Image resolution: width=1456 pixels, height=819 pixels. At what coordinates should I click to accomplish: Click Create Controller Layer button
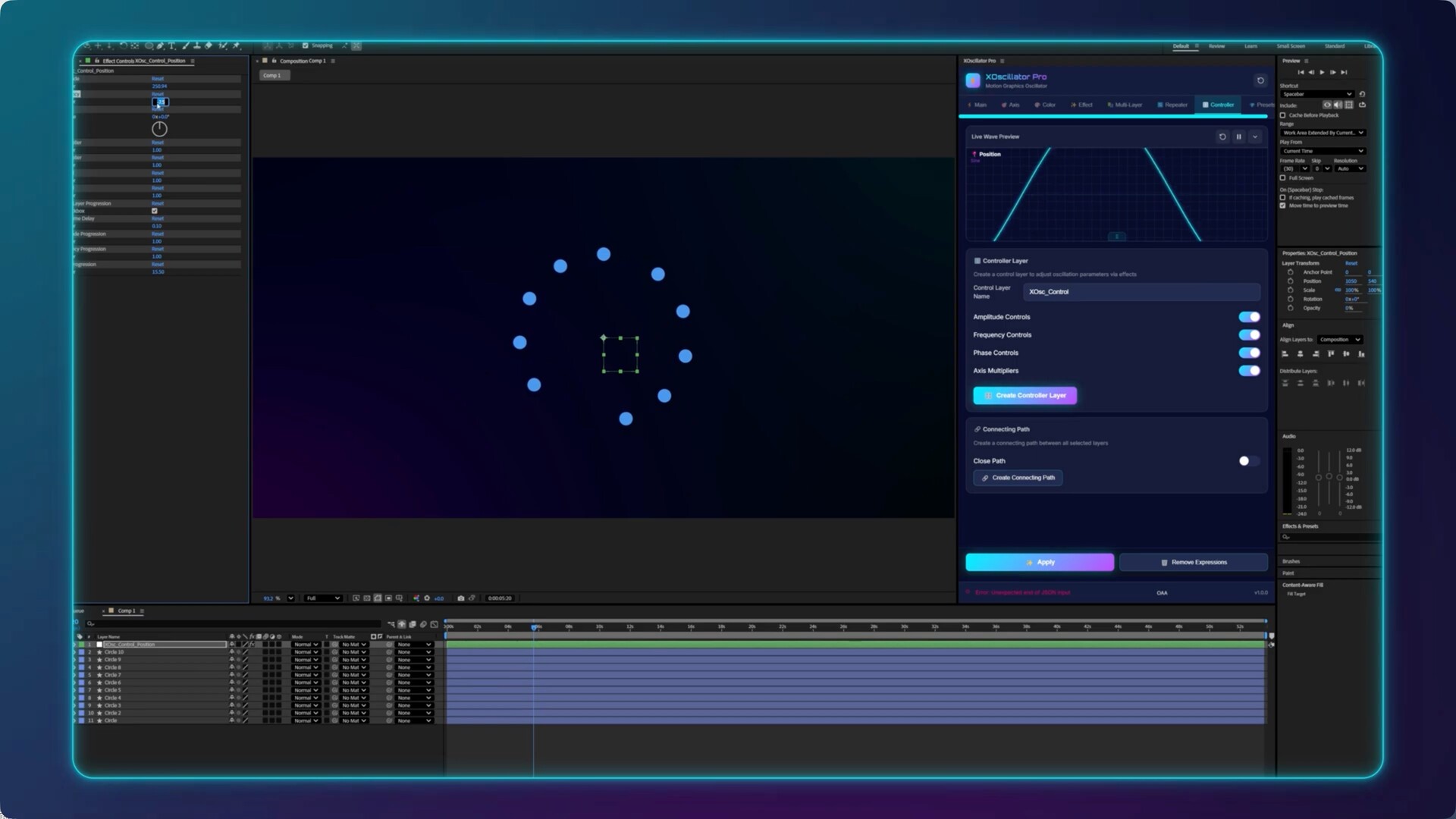tap(1025, 395)
